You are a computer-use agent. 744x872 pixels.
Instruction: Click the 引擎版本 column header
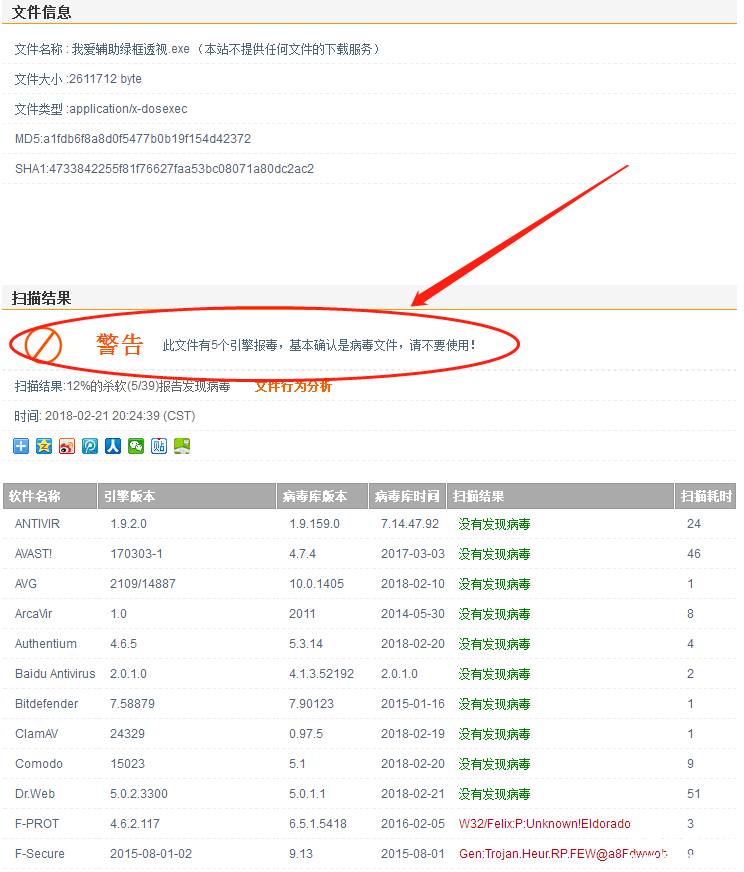click(x=187, y=496)
